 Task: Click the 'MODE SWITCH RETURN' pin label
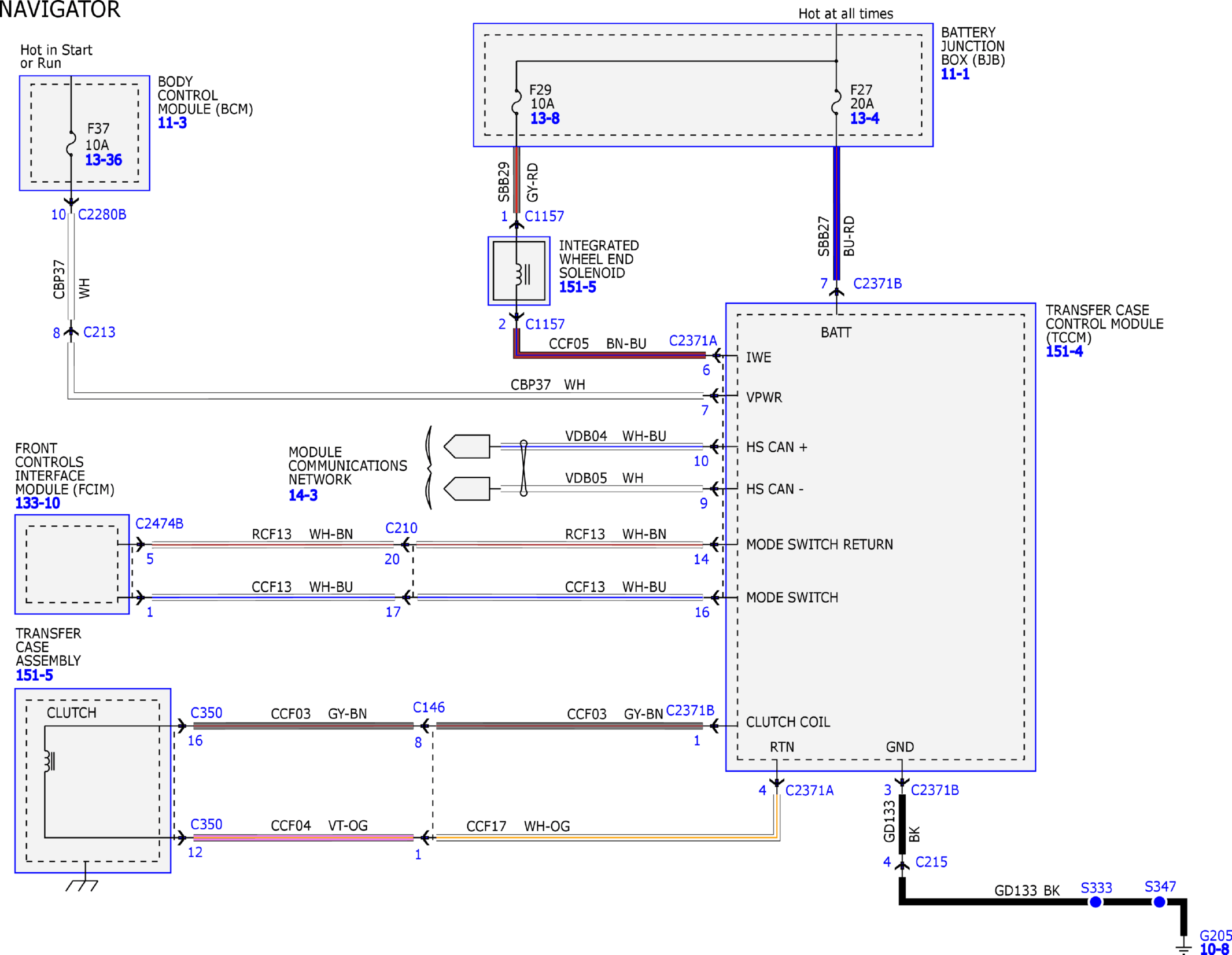pos(820,544)
